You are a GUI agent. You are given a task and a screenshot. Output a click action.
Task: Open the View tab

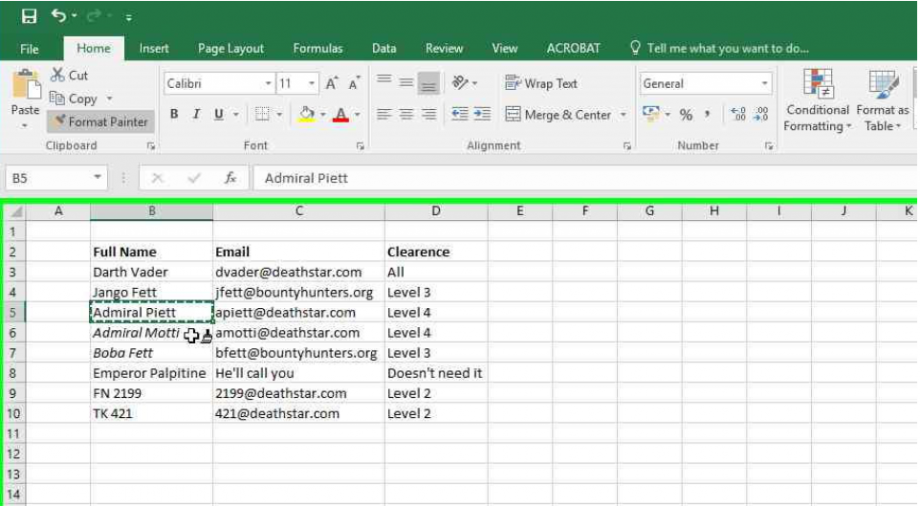[x=505, y=48]
